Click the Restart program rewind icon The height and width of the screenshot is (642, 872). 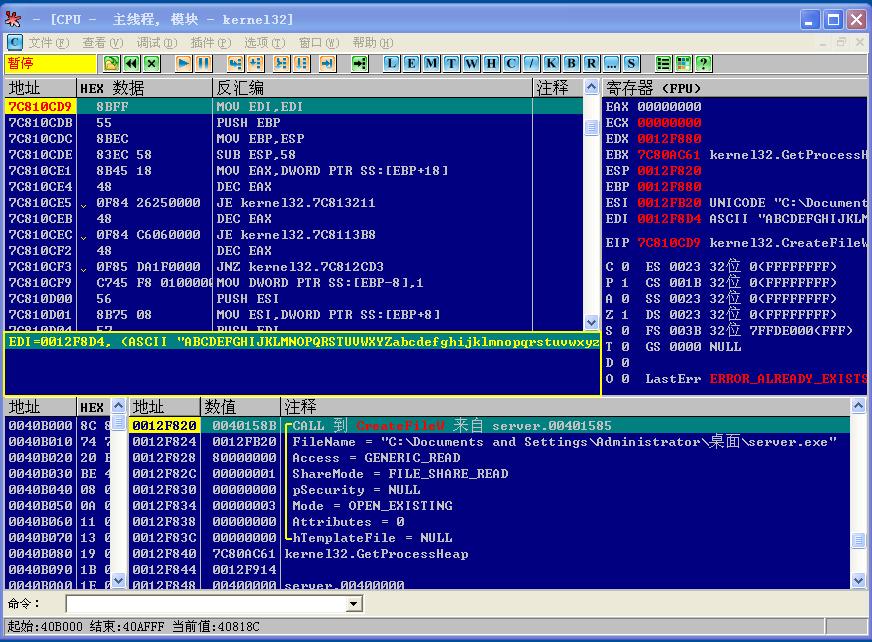[132, 63]
